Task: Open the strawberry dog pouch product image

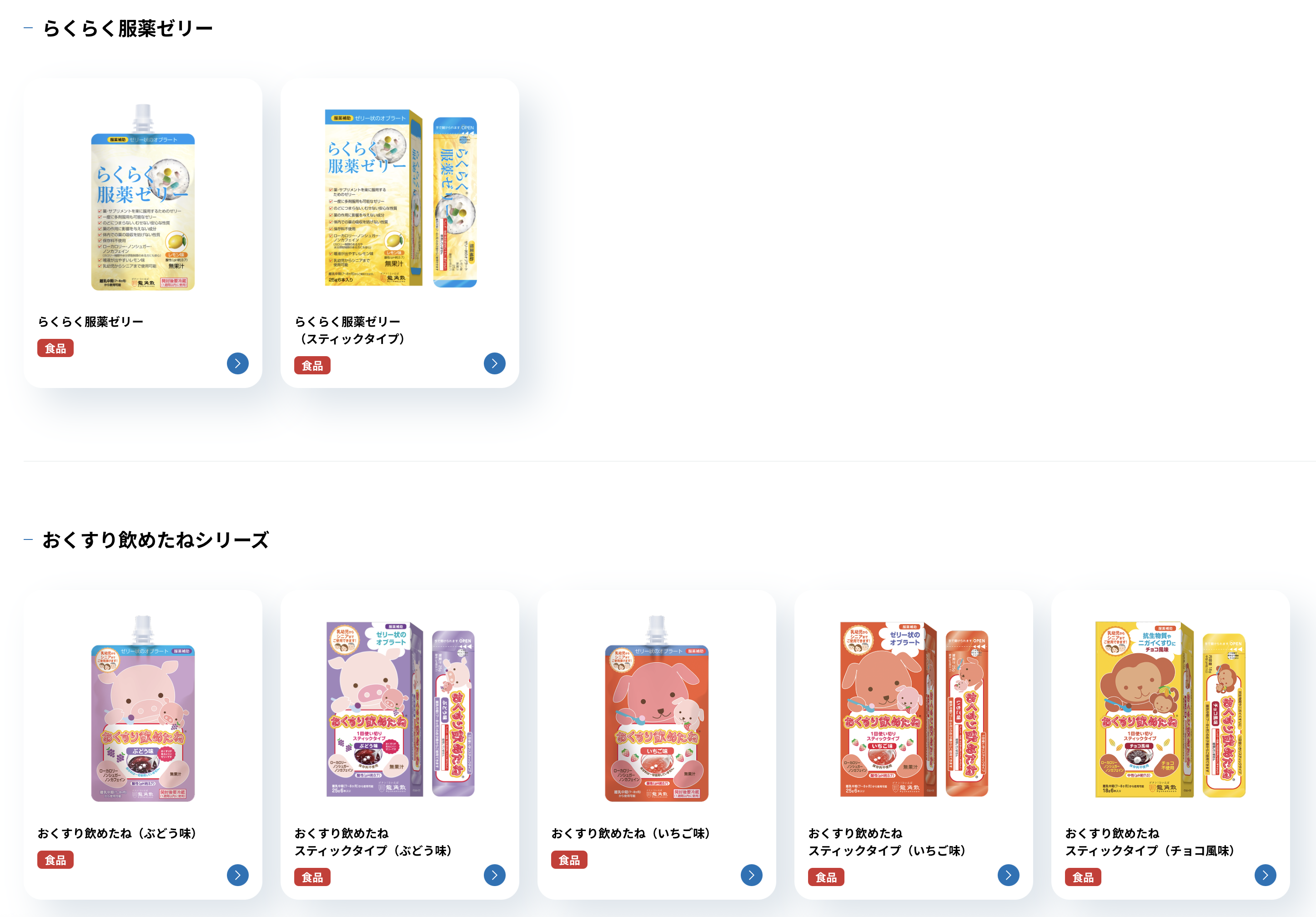Action: pos(656,708)
